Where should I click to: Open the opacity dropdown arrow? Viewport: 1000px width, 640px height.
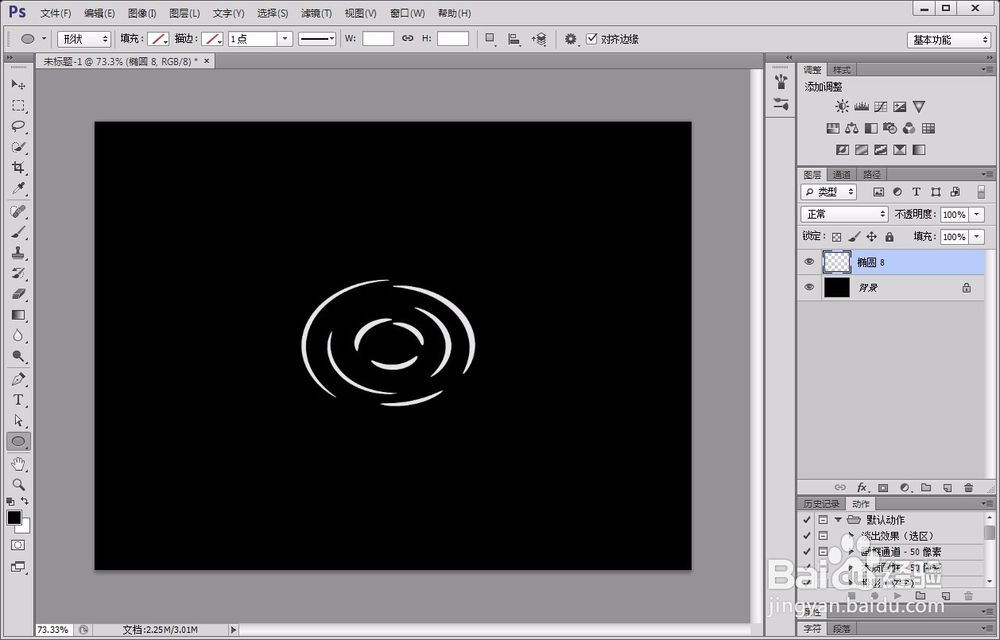977,215
